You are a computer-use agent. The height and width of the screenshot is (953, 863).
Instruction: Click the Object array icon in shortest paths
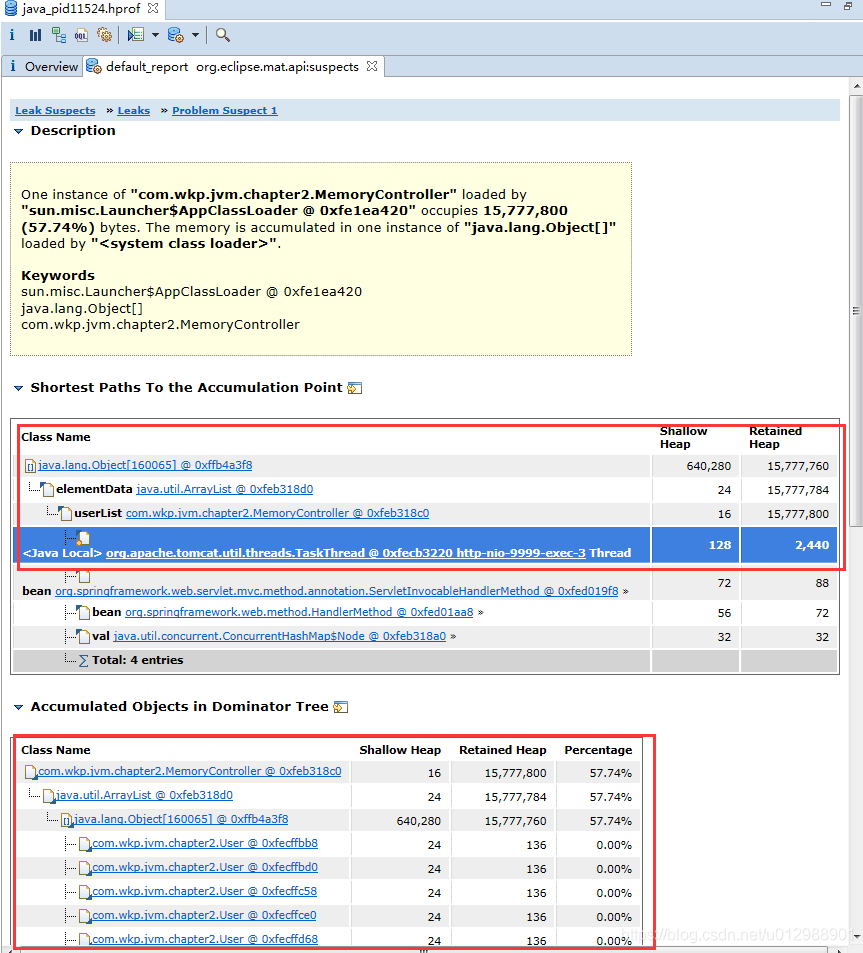click(x=30, y=466)
